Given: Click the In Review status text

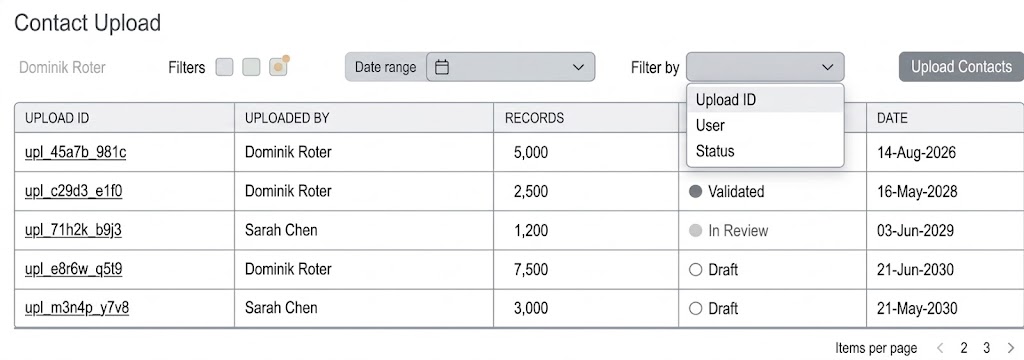Looking at the screenshot, I should coord(738,231).
